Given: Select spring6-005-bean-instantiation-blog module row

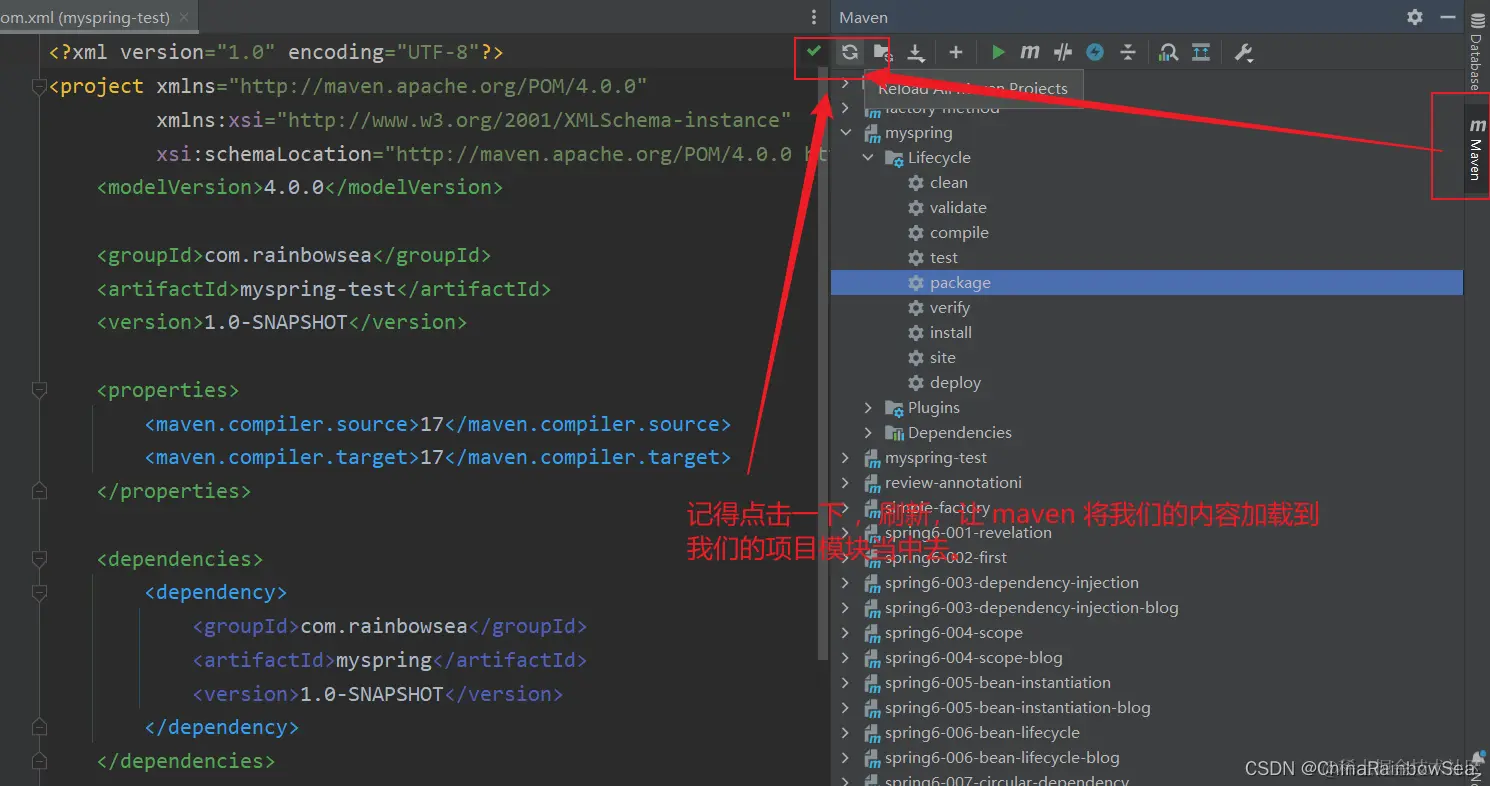Looking at the screenshot, I should click(1147, 707).
